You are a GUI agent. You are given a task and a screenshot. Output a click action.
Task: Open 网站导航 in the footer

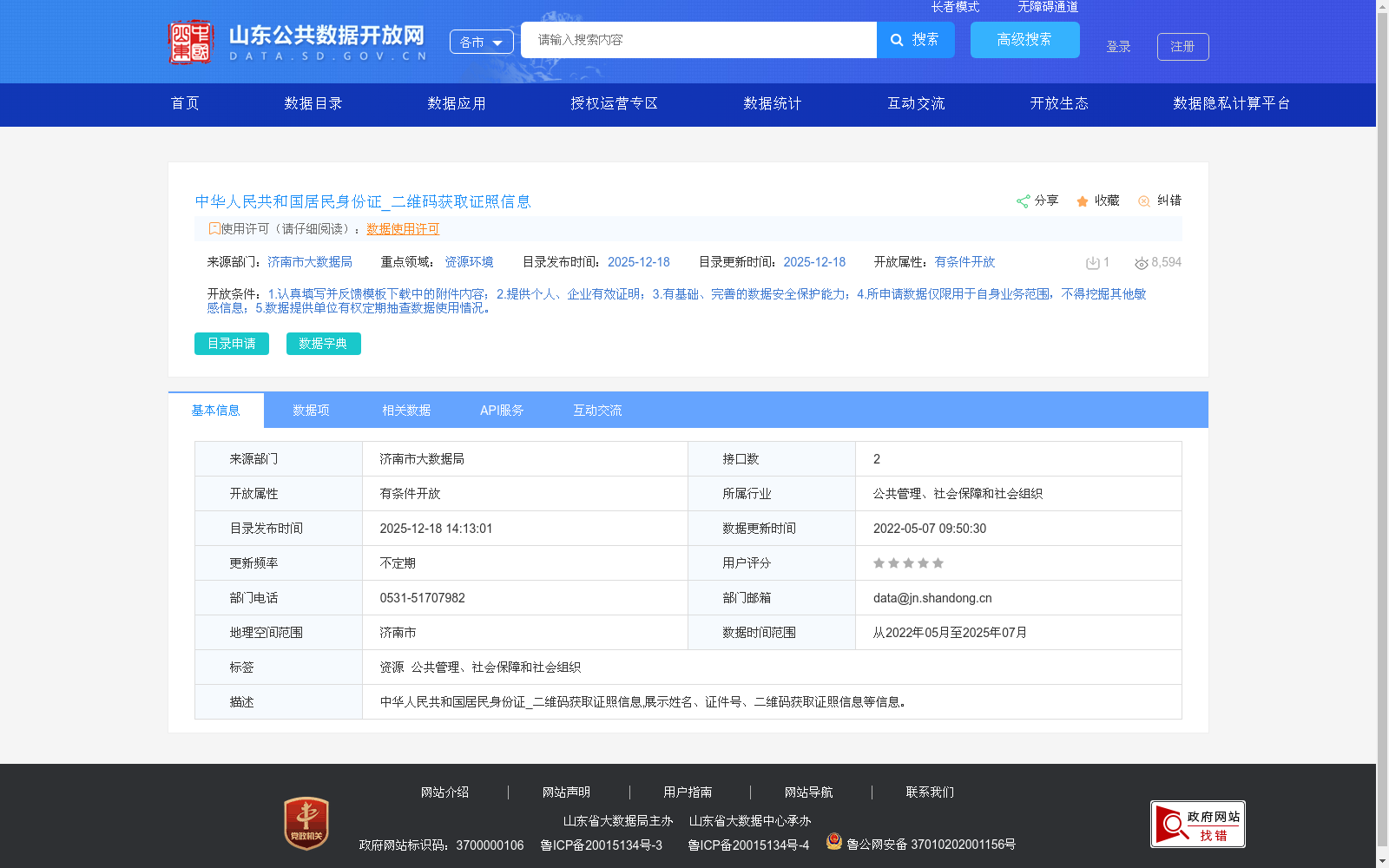click(x=809, y=792)
